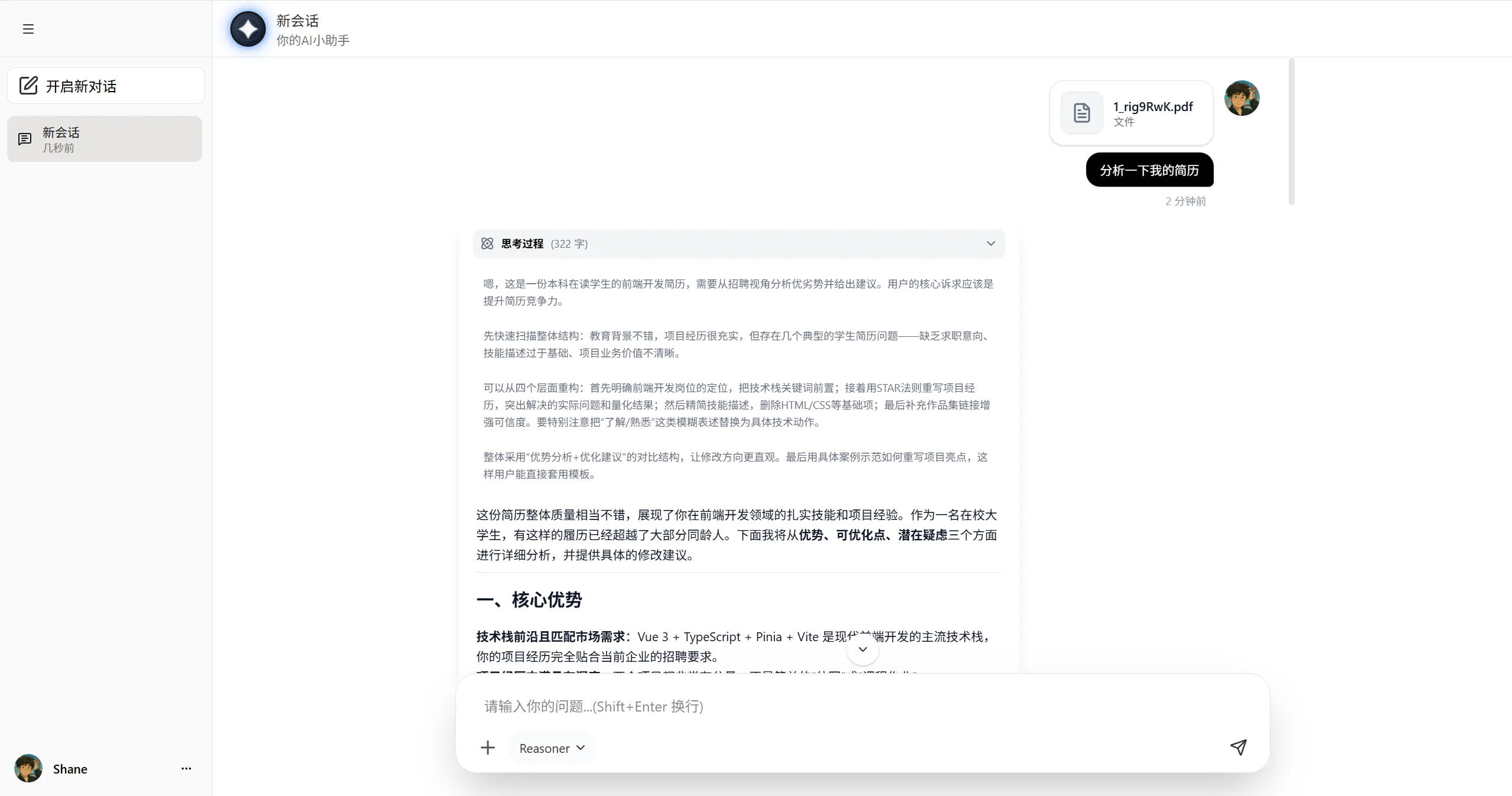The image size is (1512, 796).
Task: Click the chat bubble icon next to 新会话
Action: pyautogui.click(x=25, y=139)
